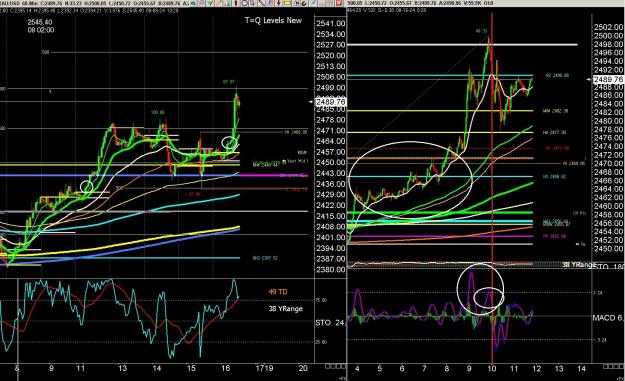Click the 2415.00 price on left chart axis
The image size is (625, 381).
pyautogui.click(x=330, y=216)
